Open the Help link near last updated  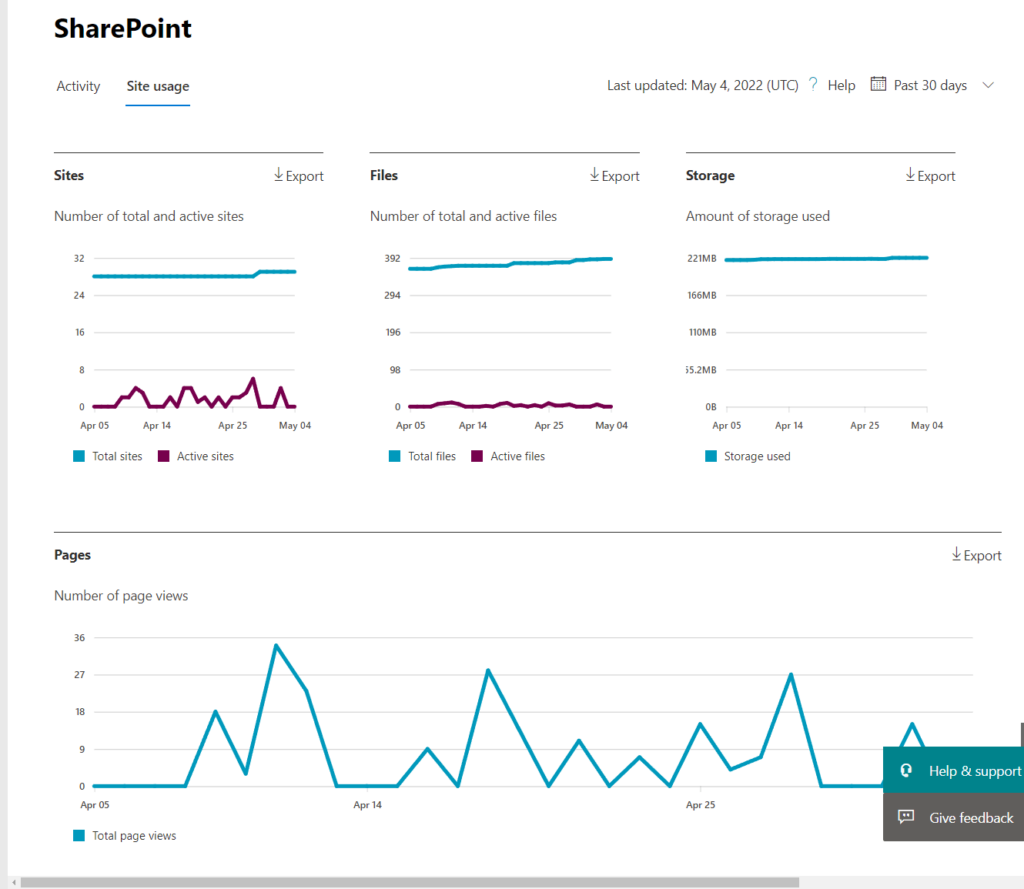pyautogui.click(x=841, y=86)
